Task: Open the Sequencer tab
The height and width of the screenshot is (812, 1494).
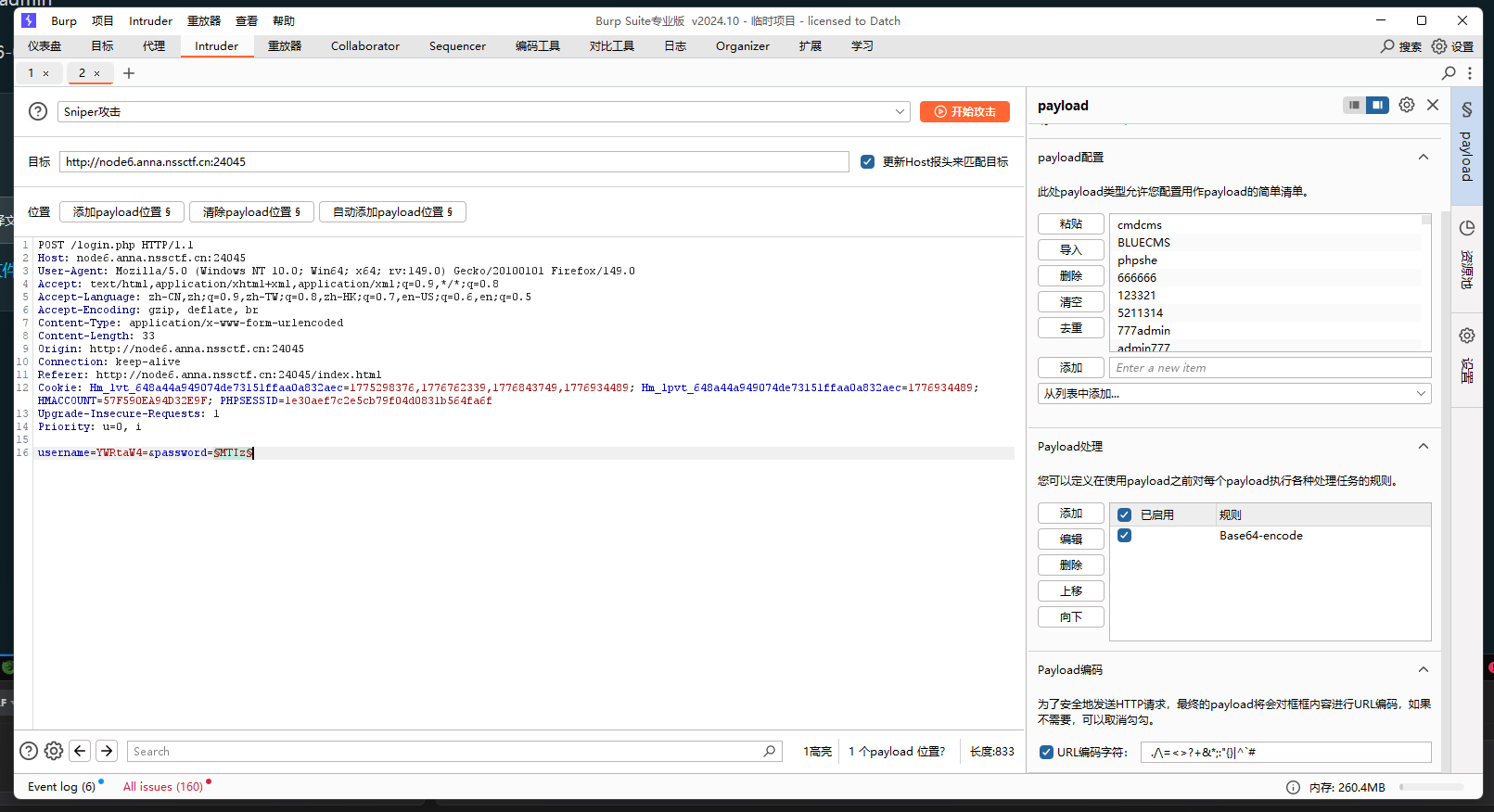Action: (x=457, y=46)
